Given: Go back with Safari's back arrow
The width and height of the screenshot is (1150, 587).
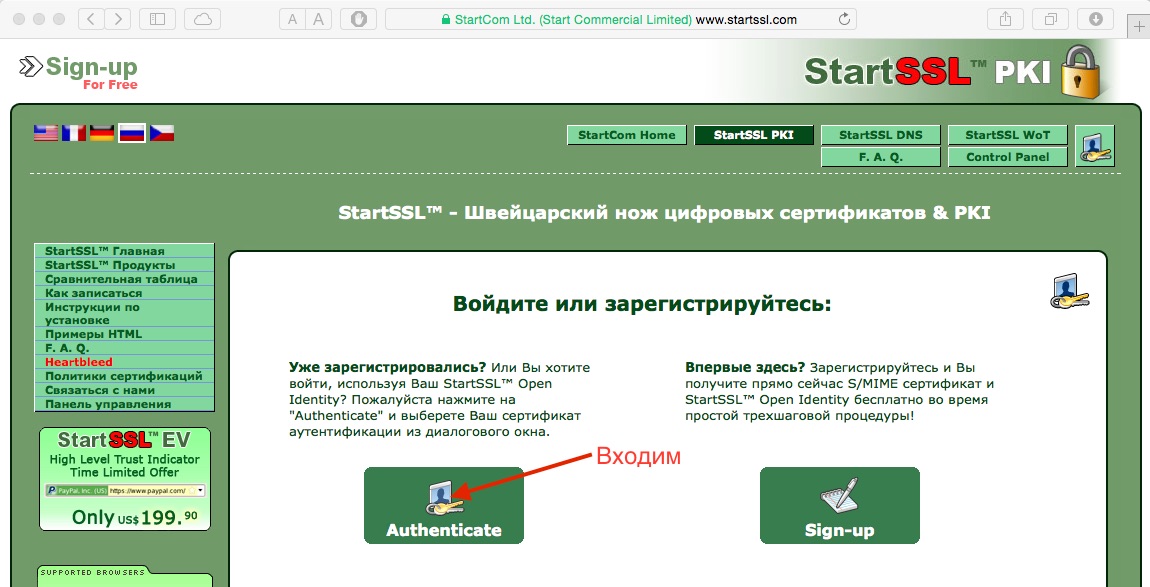Looking at the screenshot, I should (90, 19).
